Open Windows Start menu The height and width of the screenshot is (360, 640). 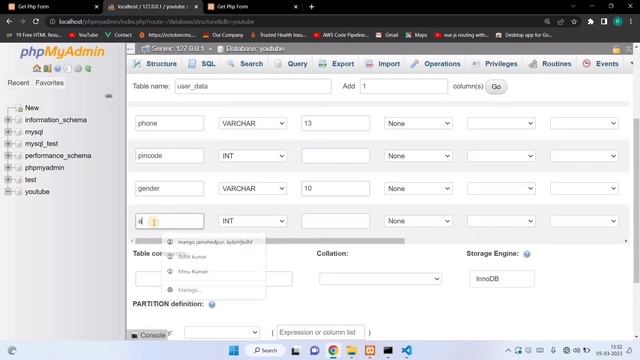[x=234, y=350]
